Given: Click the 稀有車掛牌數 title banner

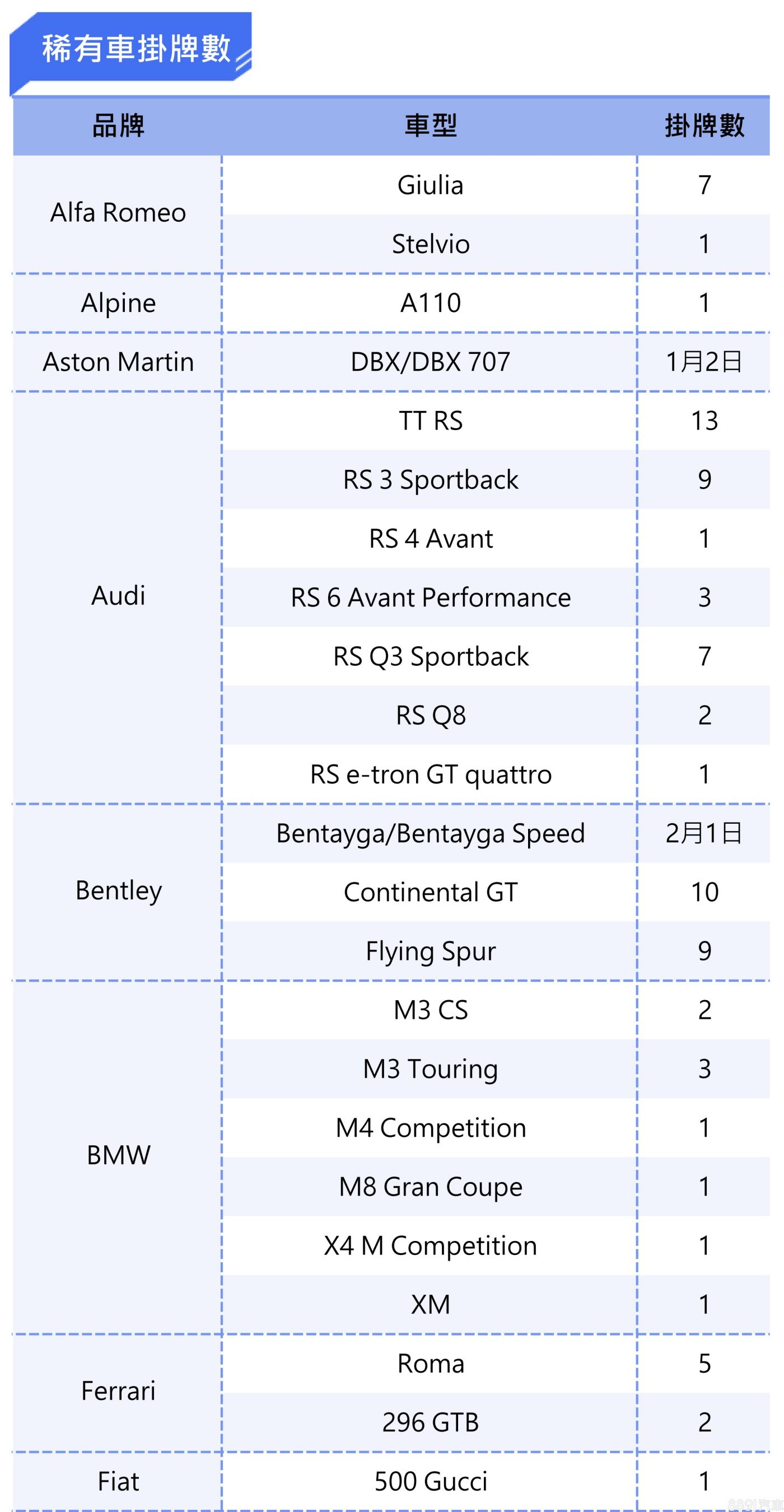Looking at the screenshot, I should tap(136, 49).
